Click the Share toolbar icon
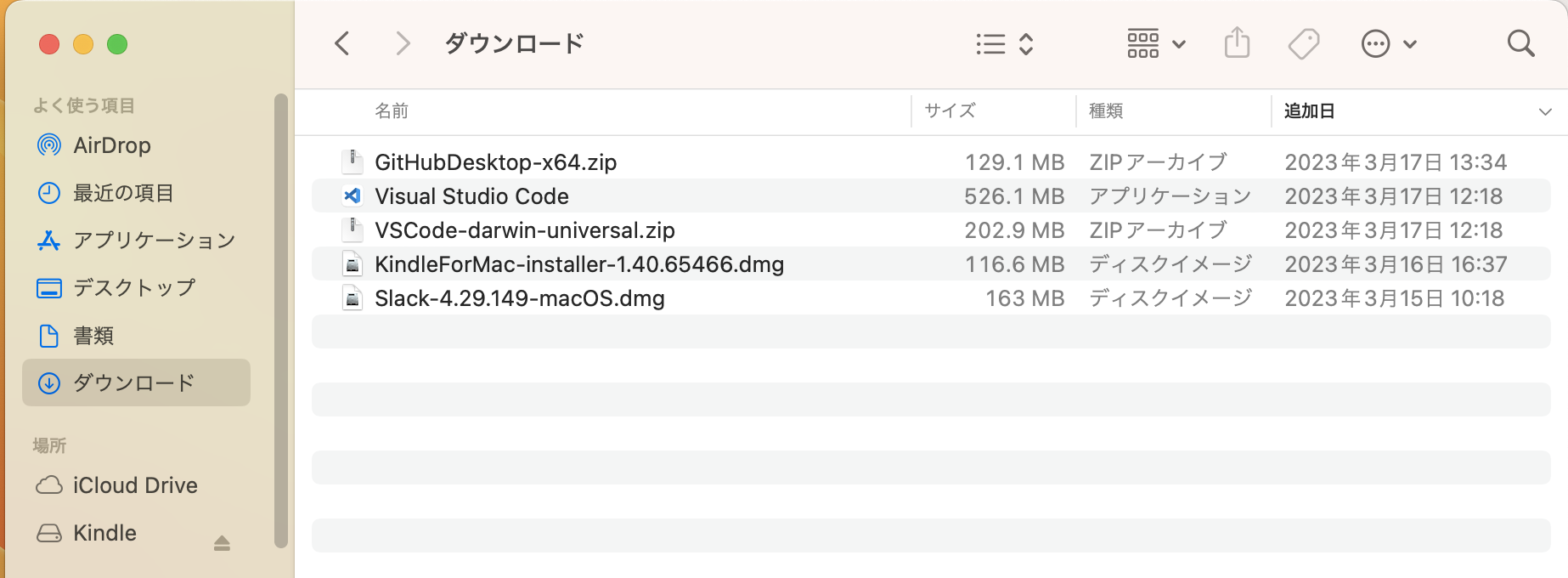The width and height of the screenshot is (1568, 578). tap(1238, 42)
